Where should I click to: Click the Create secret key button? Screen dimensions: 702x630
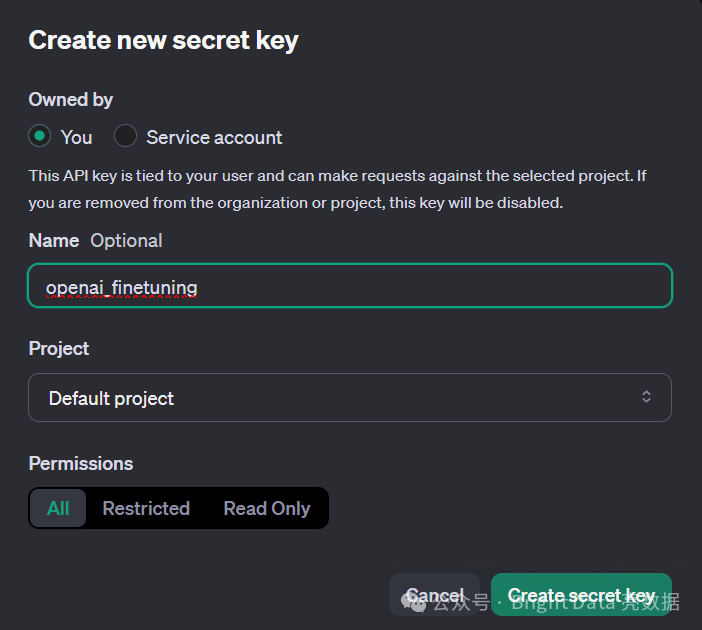581,595
